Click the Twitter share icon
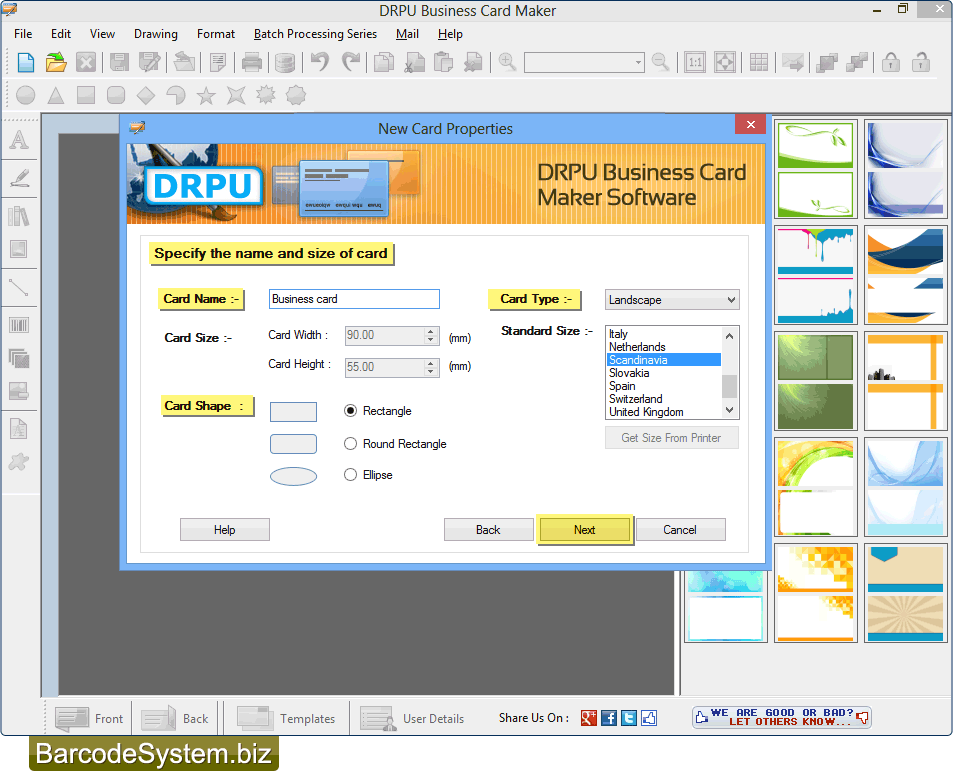The image size is (953, 771). click(629, 718)
